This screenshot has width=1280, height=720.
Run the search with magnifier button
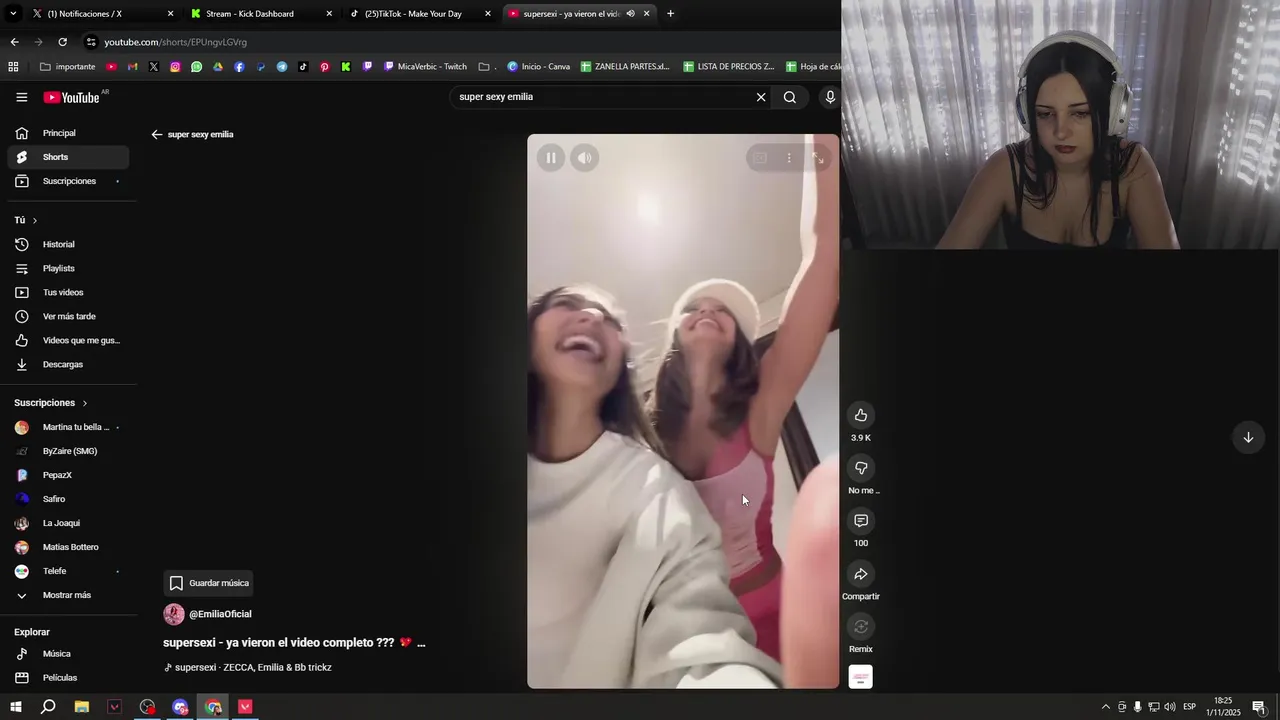click(790, 97)
